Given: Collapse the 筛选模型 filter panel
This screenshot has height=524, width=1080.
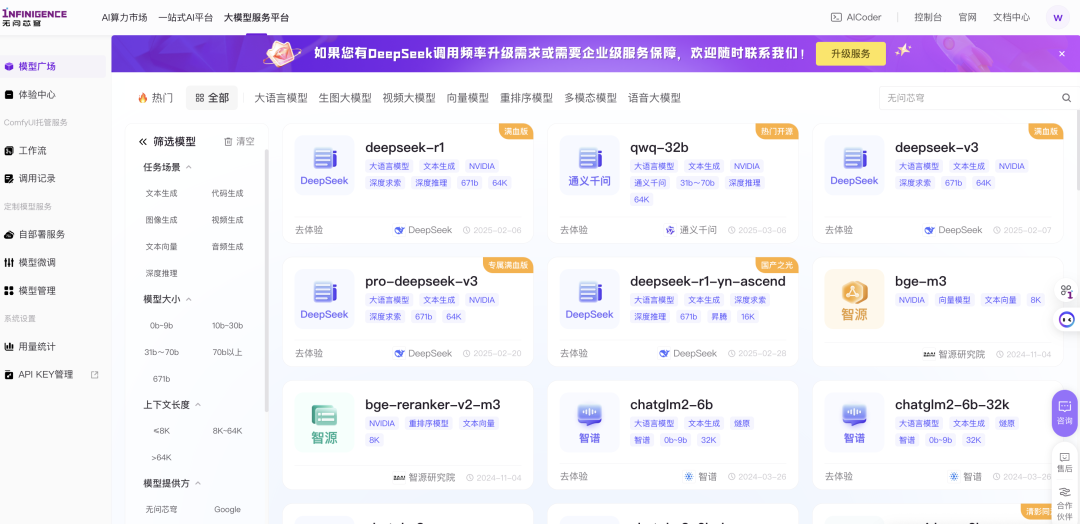Looking at the screenshot, I should tap(143, 141).
